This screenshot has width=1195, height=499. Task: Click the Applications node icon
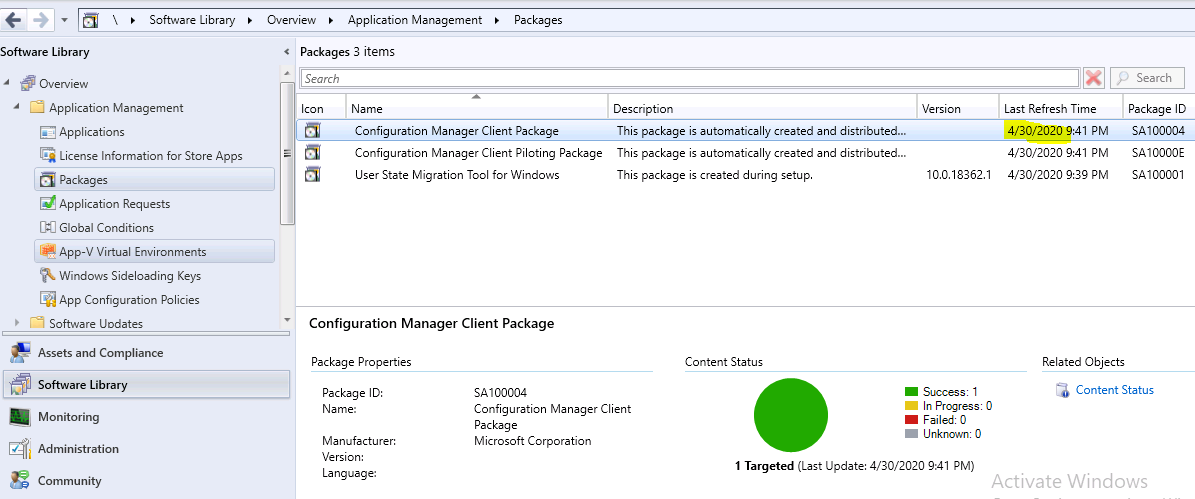coord(48,132)
